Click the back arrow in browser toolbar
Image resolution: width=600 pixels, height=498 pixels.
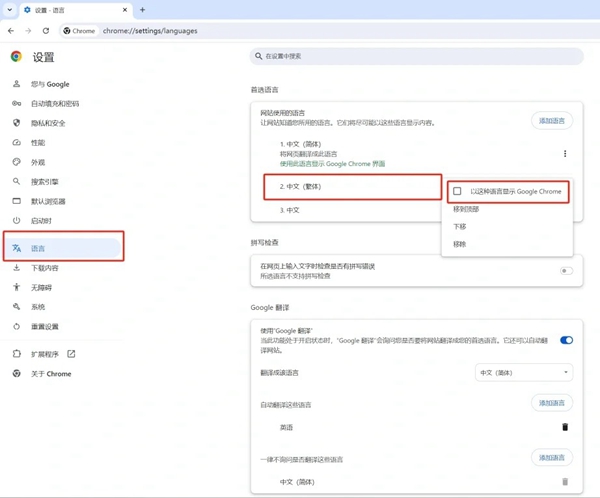point(11,31)
